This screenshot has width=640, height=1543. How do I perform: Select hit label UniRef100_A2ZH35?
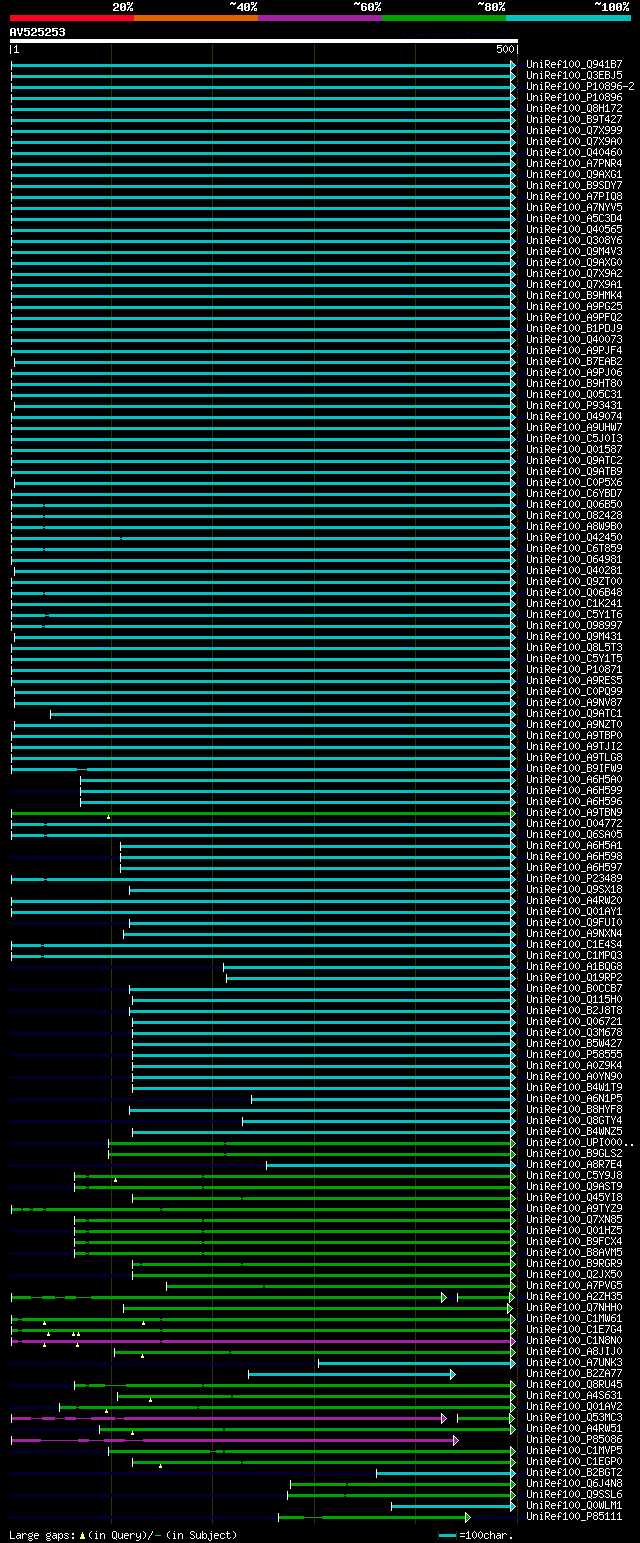click(x=574, y=1297)
